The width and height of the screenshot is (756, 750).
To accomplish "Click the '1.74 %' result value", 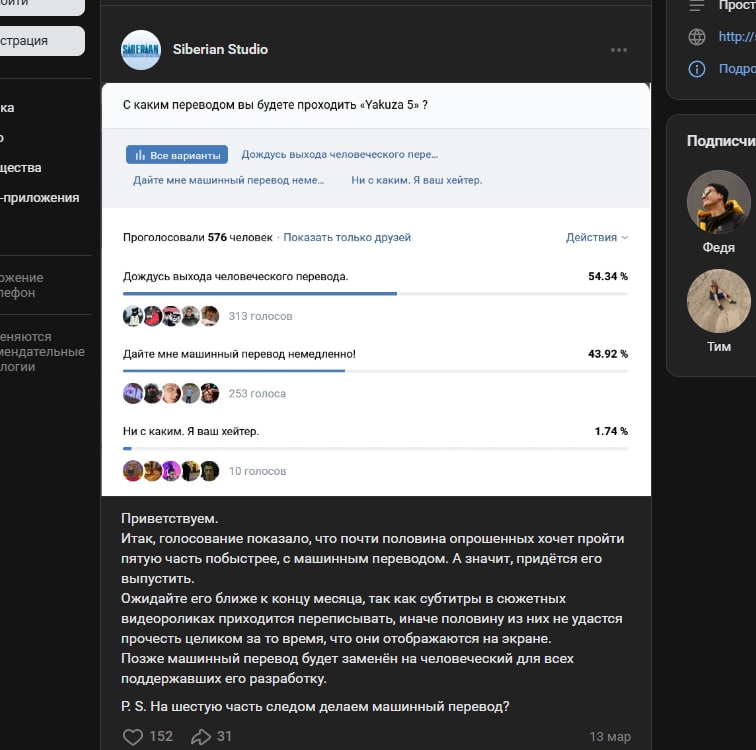I will [611, 431].
